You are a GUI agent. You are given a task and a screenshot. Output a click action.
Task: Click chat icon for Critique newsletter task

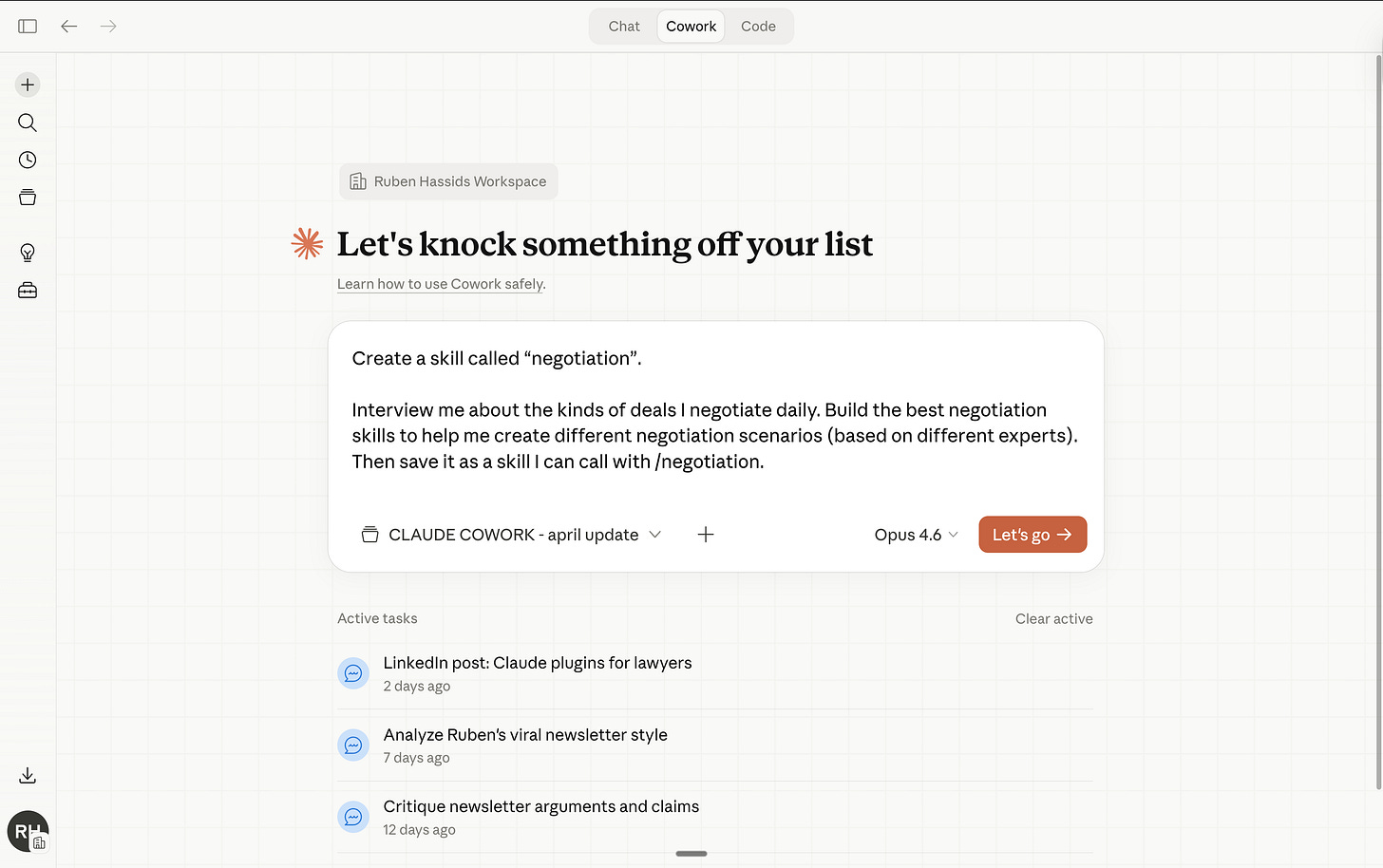353,817
